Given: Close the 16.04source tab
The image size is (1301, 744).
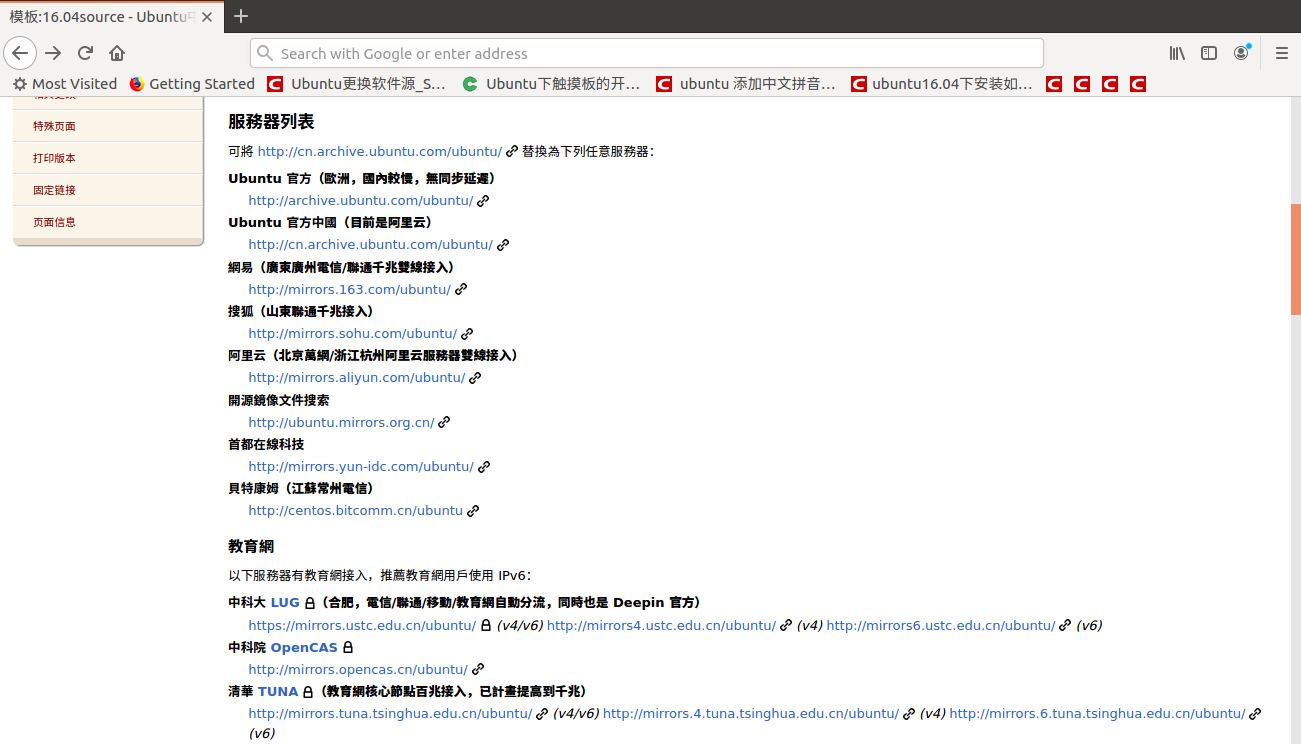Looking at the screenshot, I should click(208, 17).
